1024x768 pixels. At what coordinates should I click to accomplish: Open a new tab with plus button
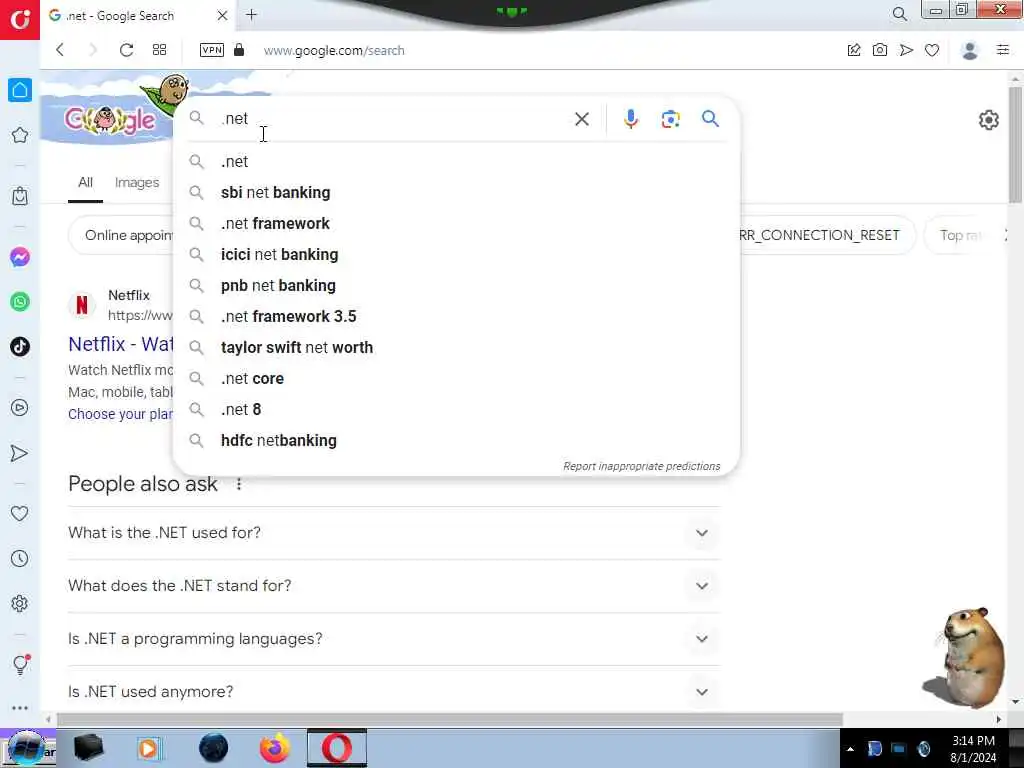[x=251, y=14]
